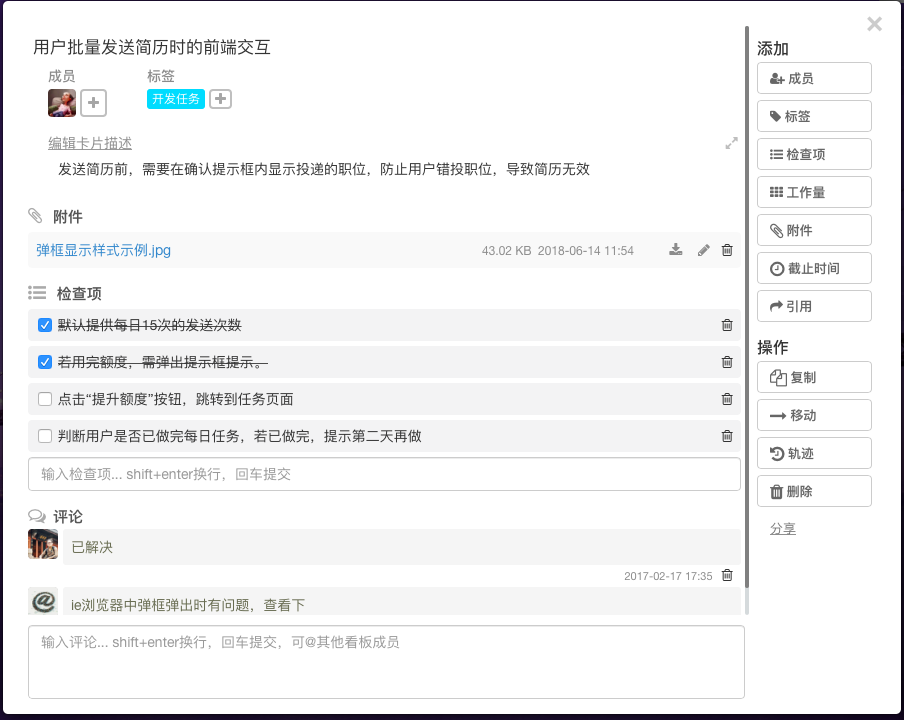This screenshot has height=720, width=904.
Task: Add 成员 from the sidebar
Action: tap(814, 78)
